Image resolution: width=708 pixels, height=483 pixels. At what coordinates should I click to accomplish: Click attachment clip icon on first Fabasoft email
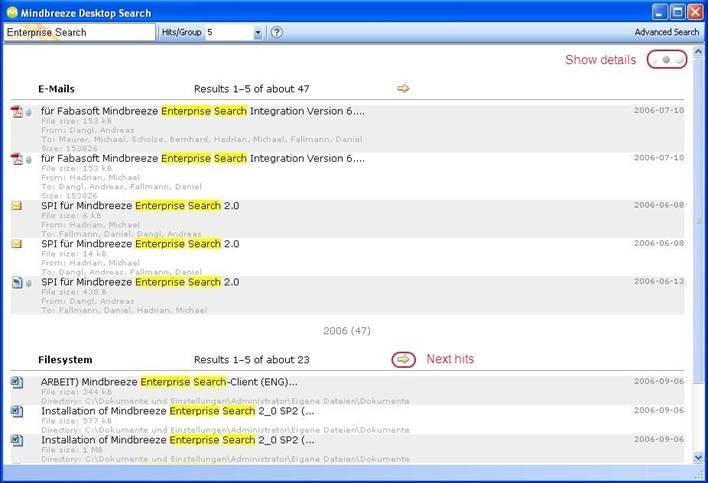(28, 112)
